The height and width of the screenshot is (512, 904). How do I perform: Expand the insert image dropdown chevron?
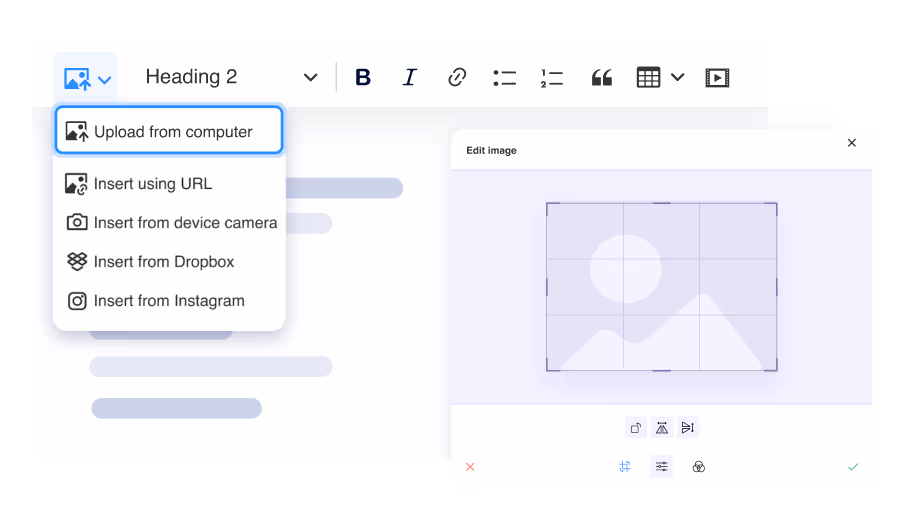tap(106, 79)
